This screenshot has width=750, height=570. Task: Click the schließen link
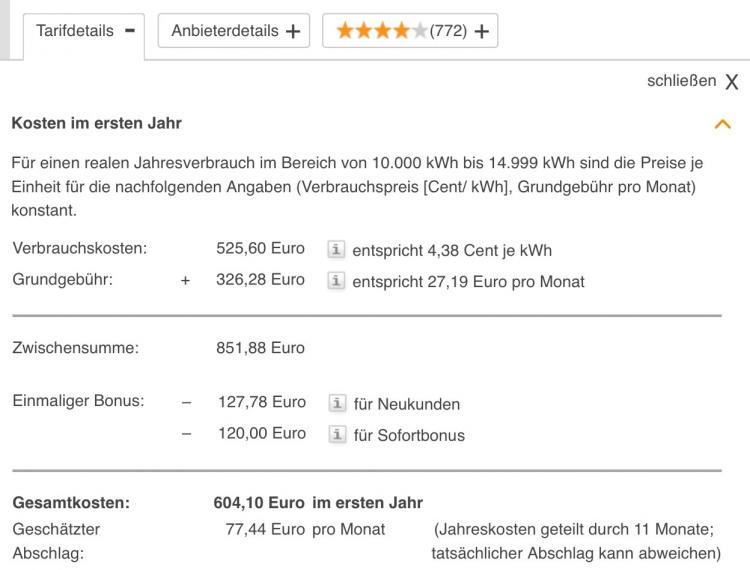(x=681, y=81)
